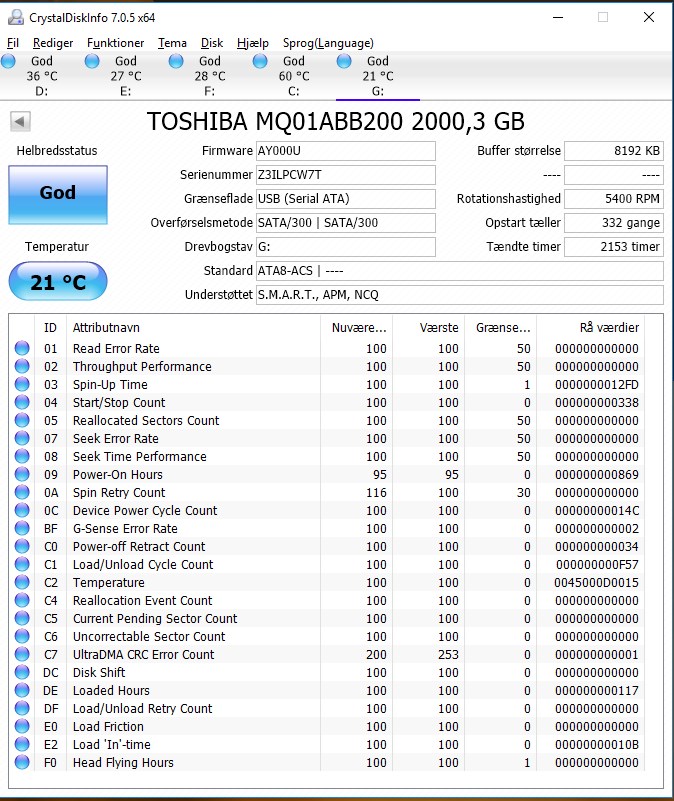
Task: Click the Firmware field showing AY000U
Action: 345,151
